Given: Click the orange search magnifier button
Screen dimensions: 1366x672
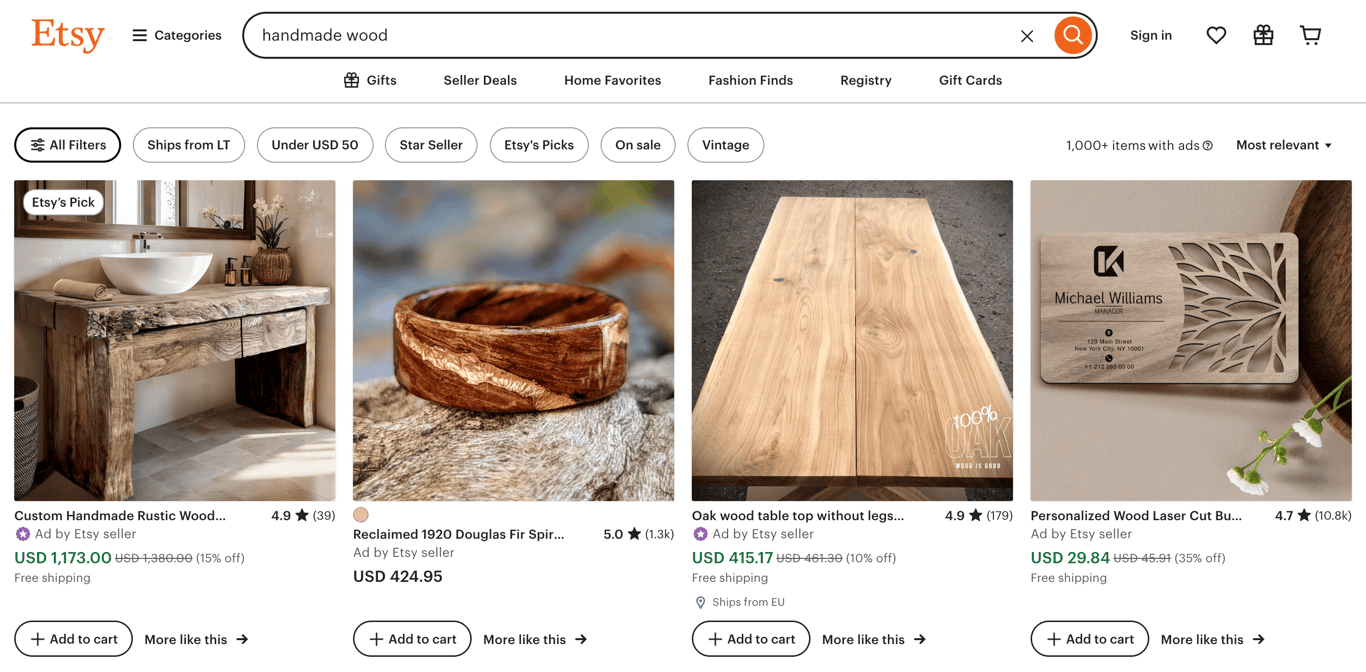Looking at the screenshot, I should point(1072,35).
